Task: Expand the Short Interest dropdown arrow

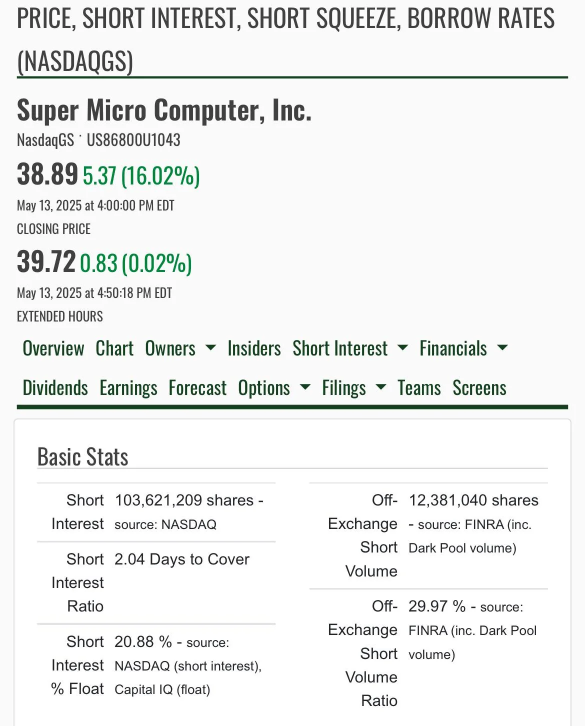Action: 403,348
